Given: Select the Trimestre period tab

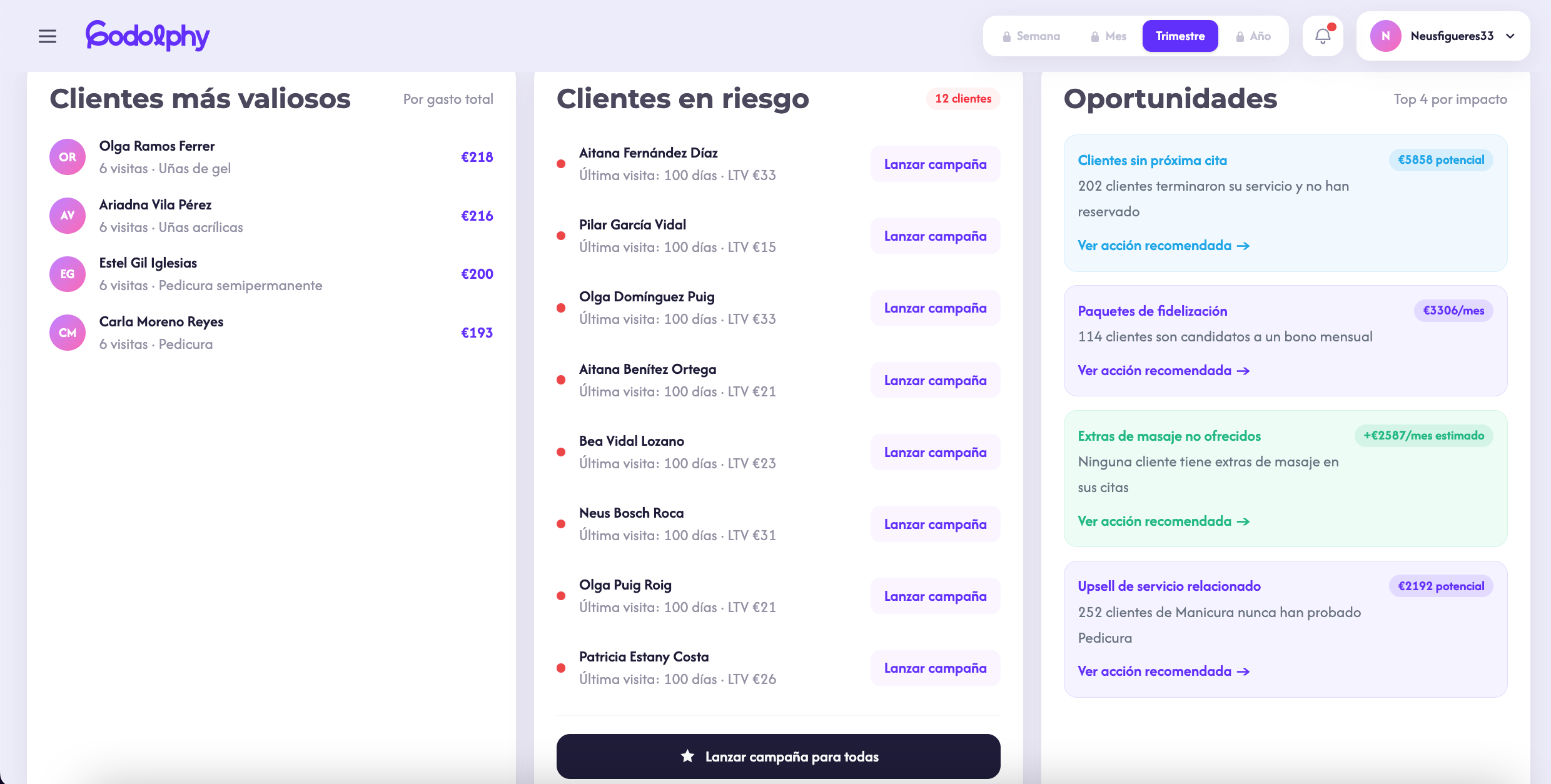Looking at the screenshot, I should pos(1180,36).
